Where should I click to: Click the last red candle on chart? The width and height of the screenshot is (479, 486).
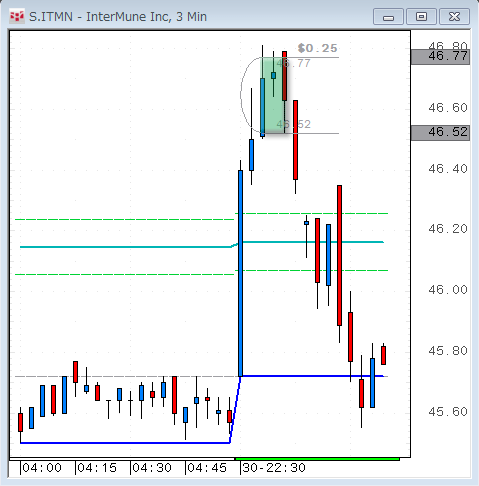[384, 355]
